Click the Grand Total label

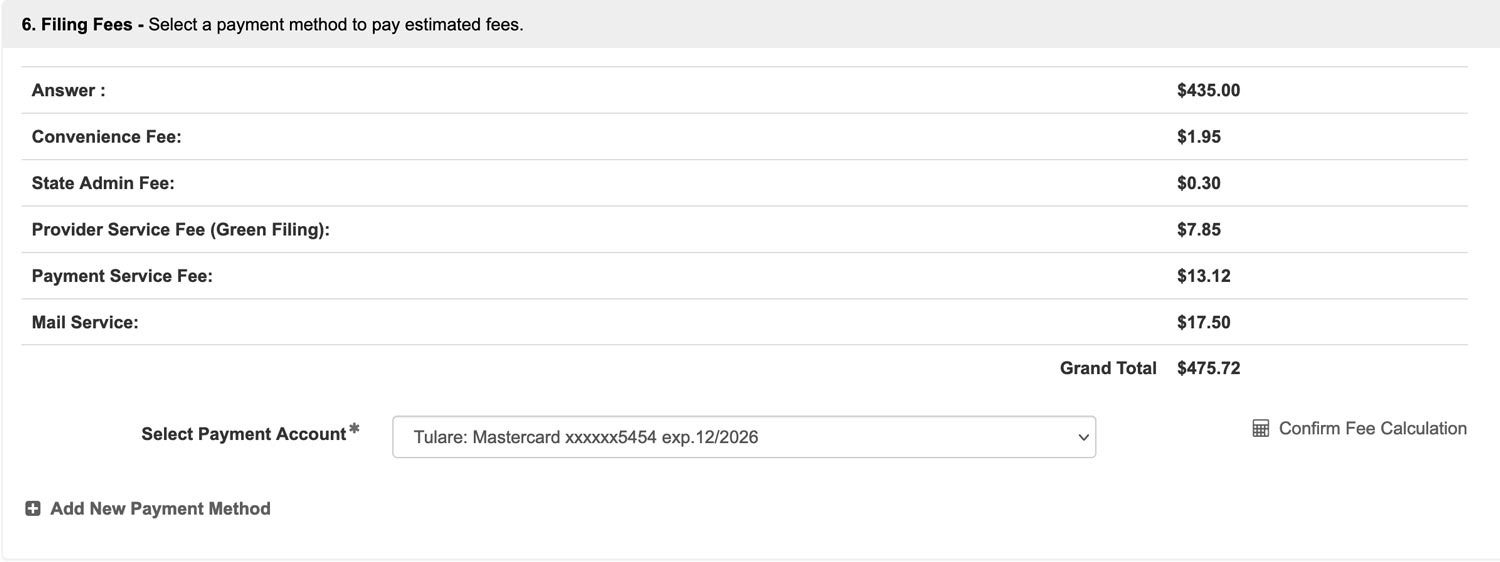1108,368
